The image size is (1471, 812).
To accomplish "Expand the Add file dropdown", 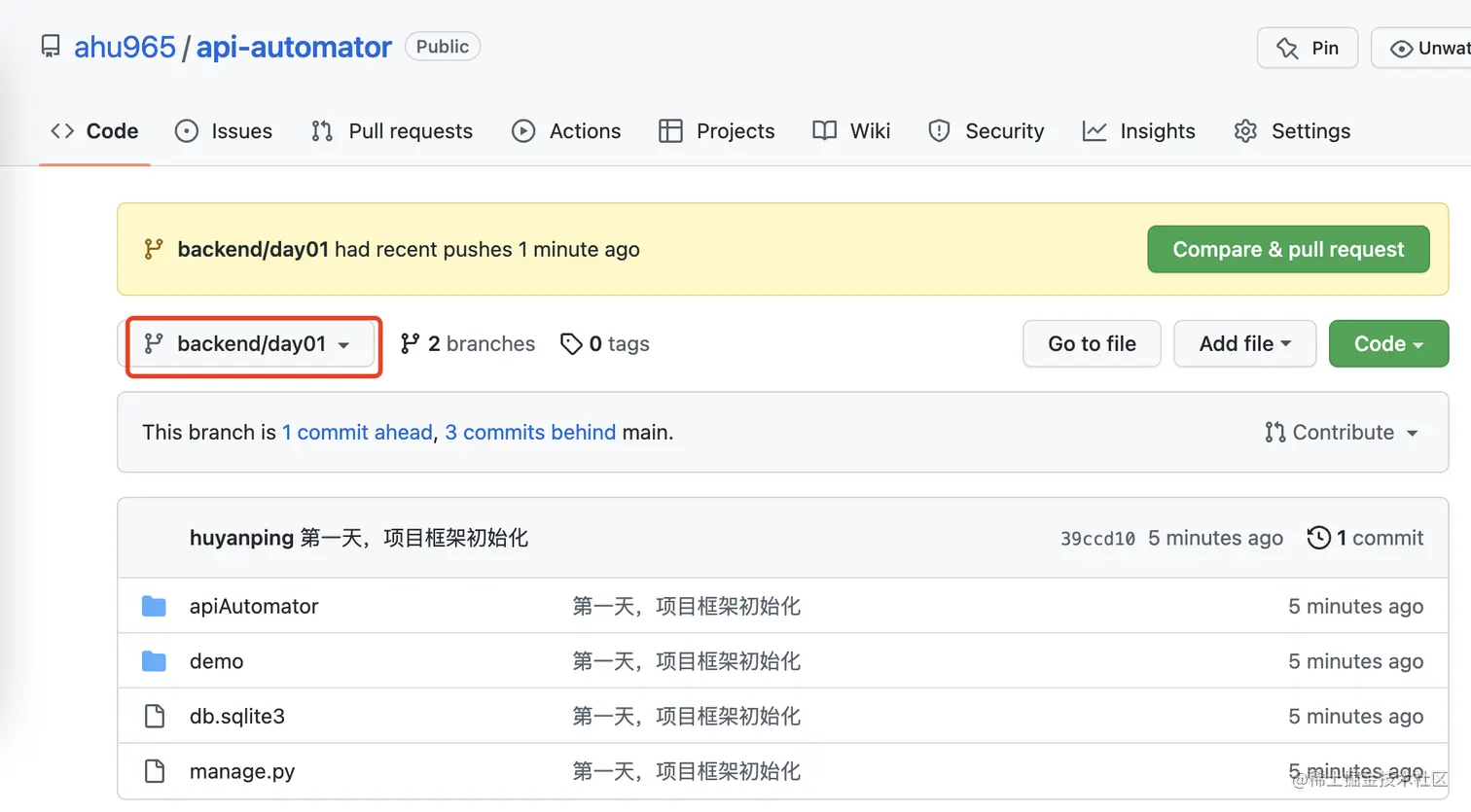I will coord(1244,343).
